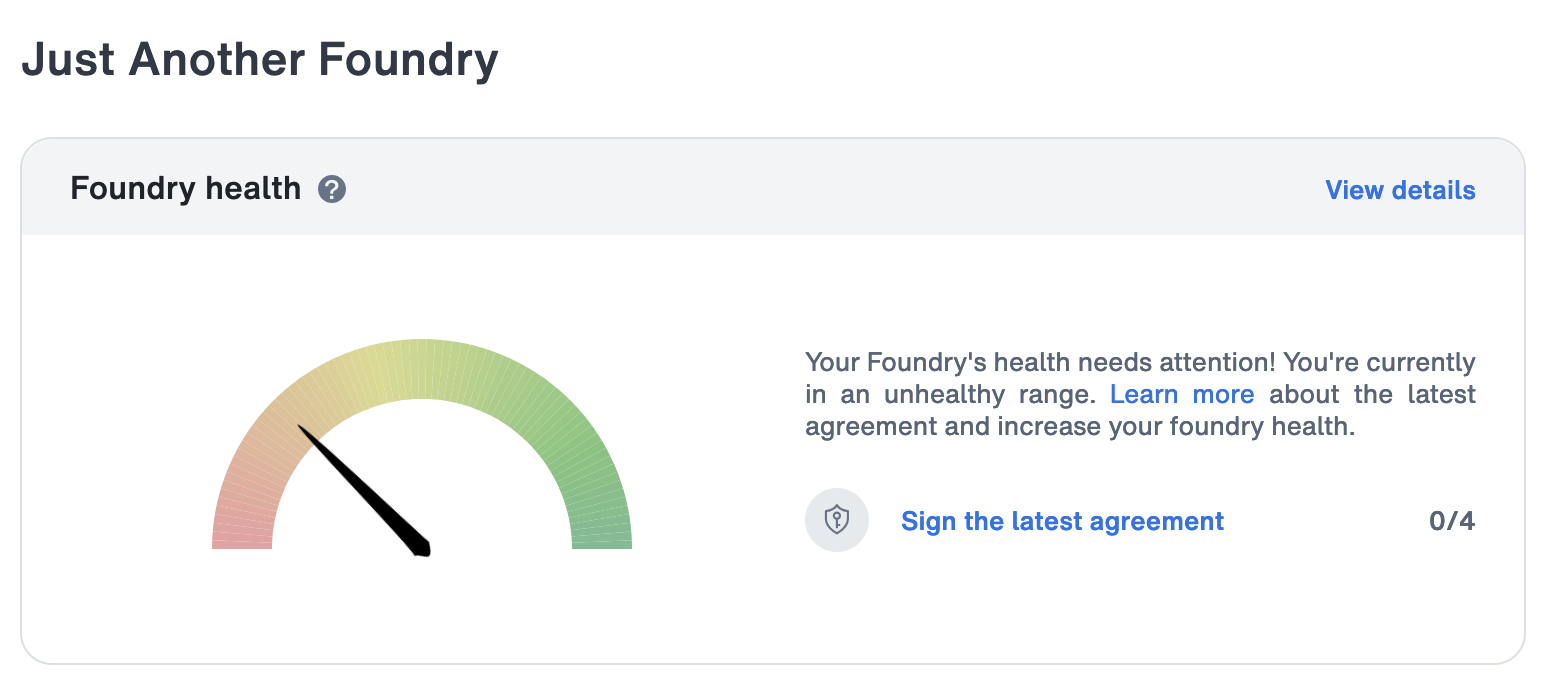Follow the Learn more link

click(1182, 394)
